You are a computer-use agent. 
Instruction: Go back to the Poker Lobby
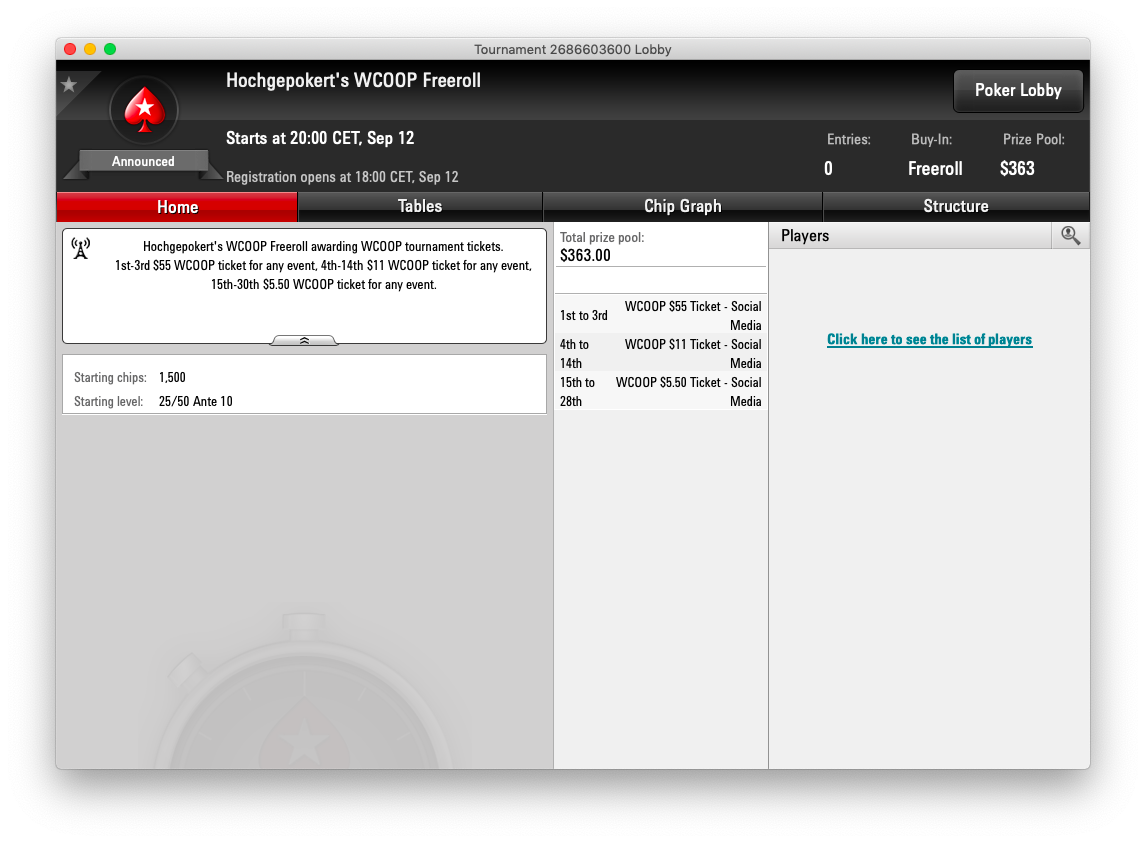pyautogui.click(x=1018, y=91)
